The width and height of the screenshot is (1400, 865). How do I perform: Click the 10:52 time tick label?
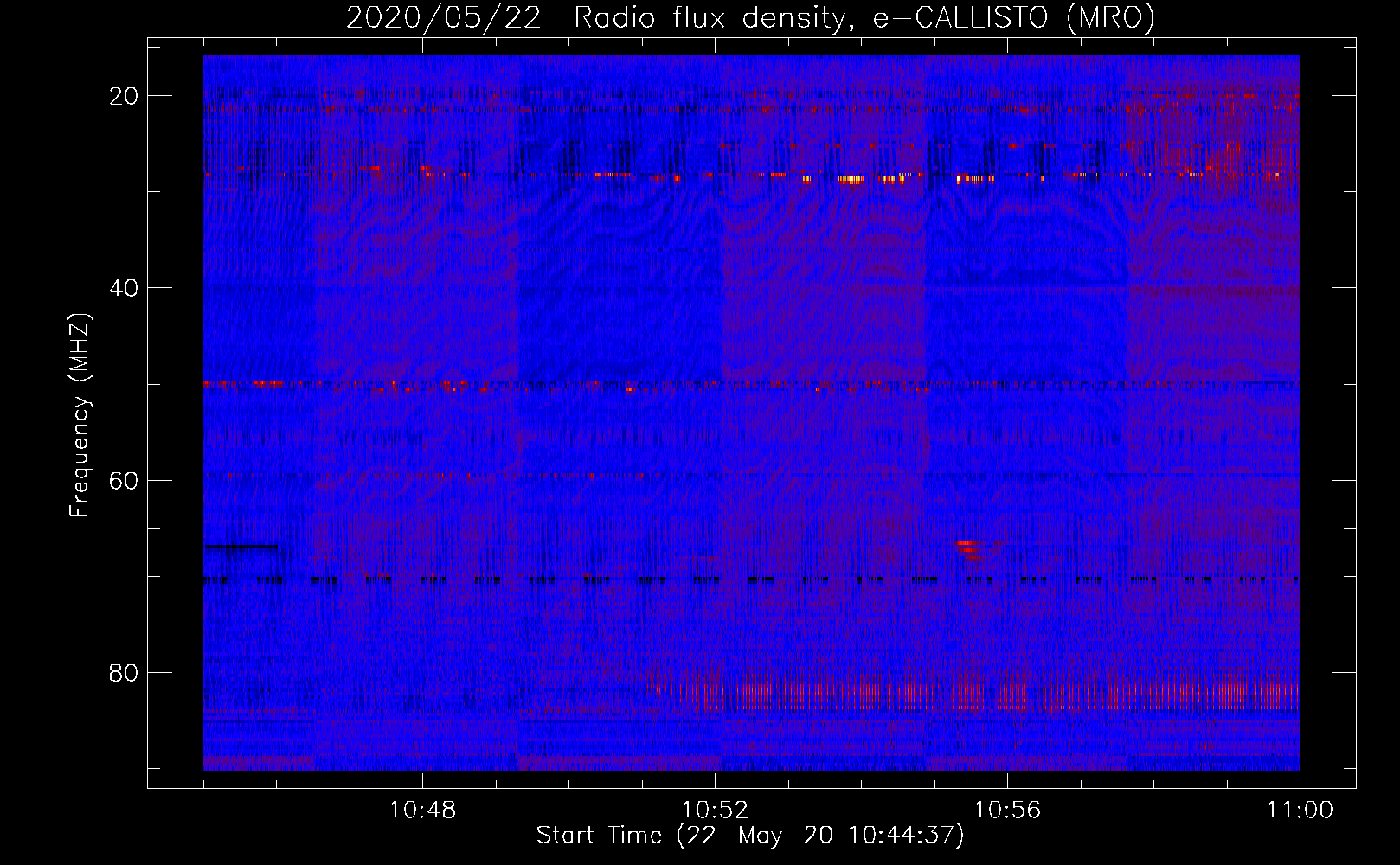[715, 811]
